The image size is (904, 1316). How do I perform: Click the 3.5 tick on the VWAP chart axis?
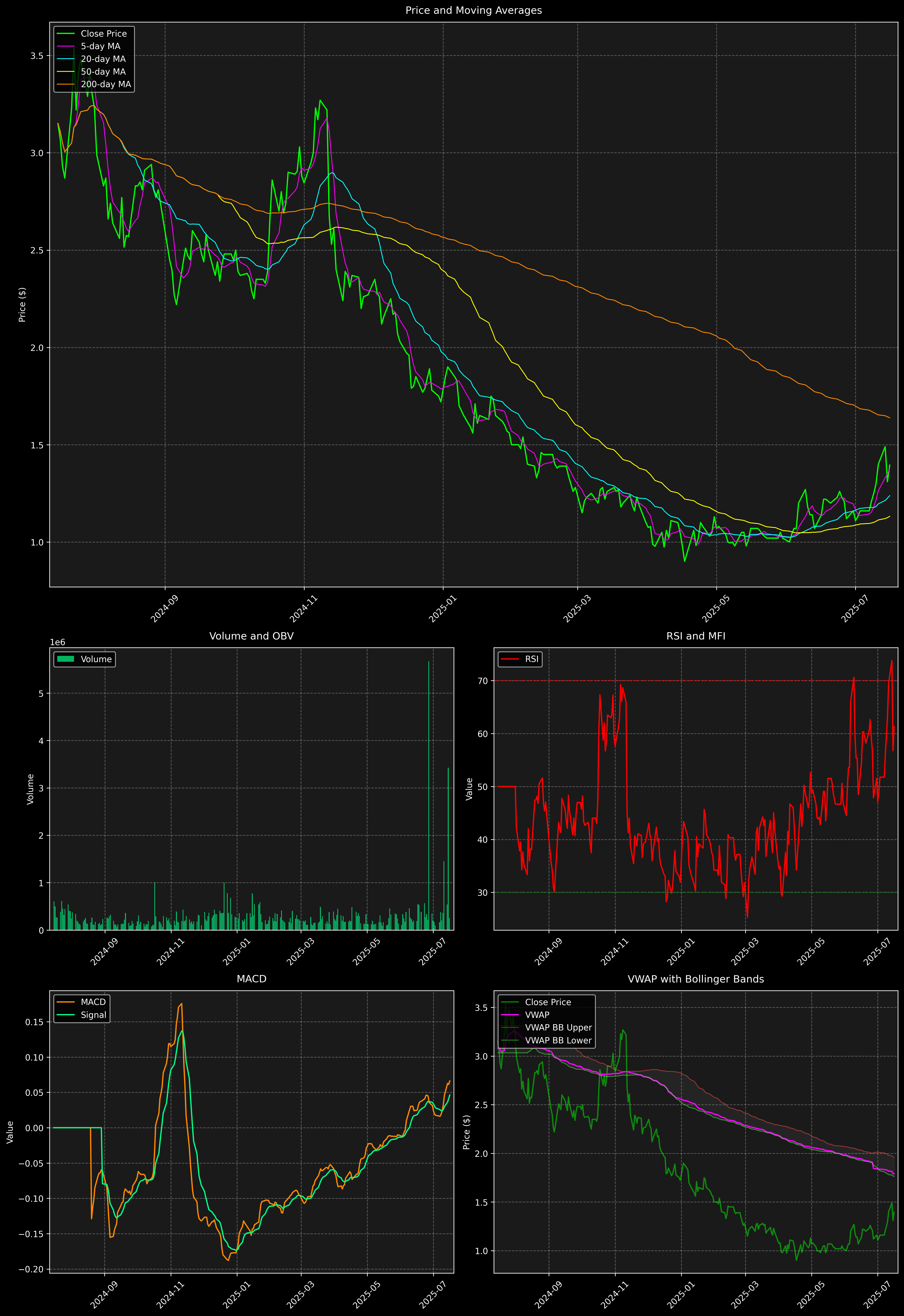482,1008
